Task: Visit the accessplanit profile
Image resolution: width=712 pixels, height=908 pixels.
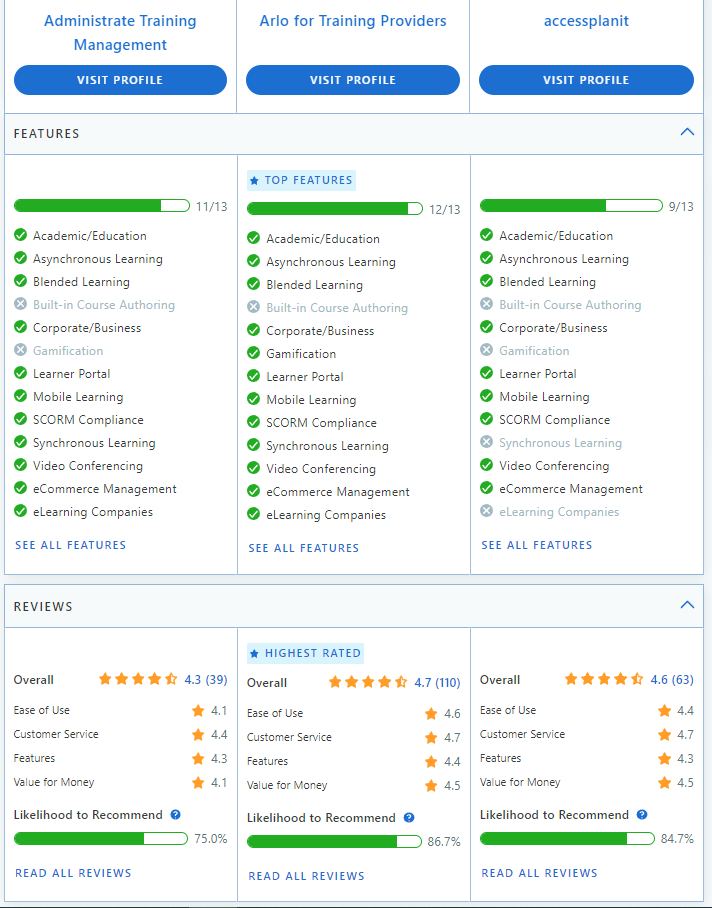Action: point(586,80)
